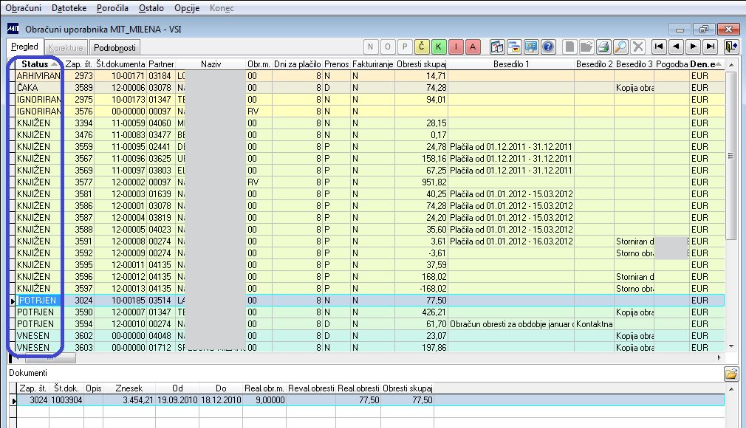Click the Partner column header

coord(162,64)
